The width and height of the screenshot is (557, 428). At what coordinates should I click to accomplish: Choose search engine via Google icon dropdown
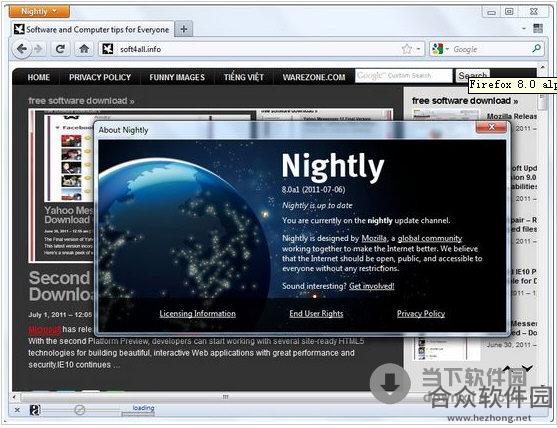coord(440,49)
